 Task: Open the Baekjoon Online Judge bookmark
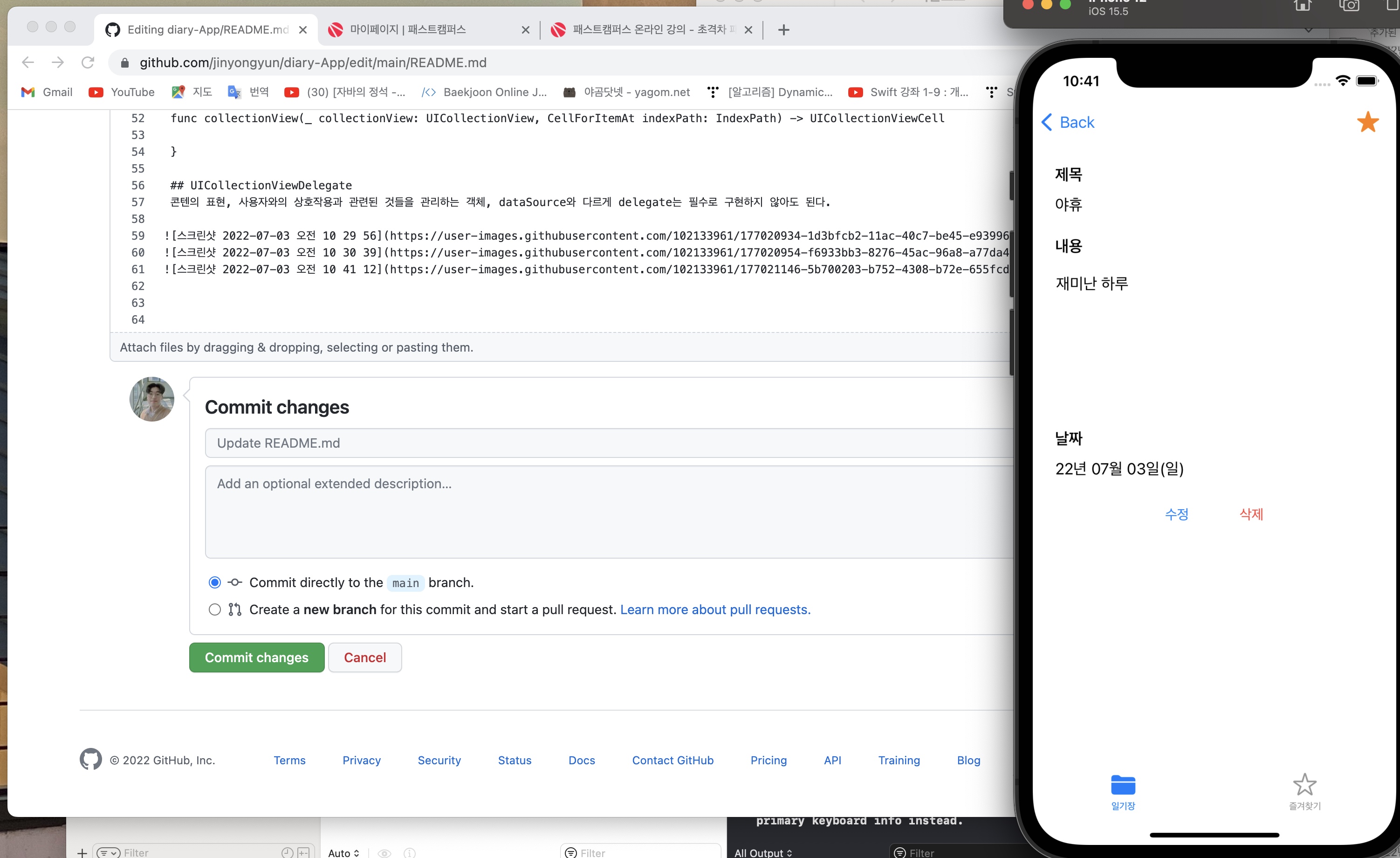tap(484, 92)
